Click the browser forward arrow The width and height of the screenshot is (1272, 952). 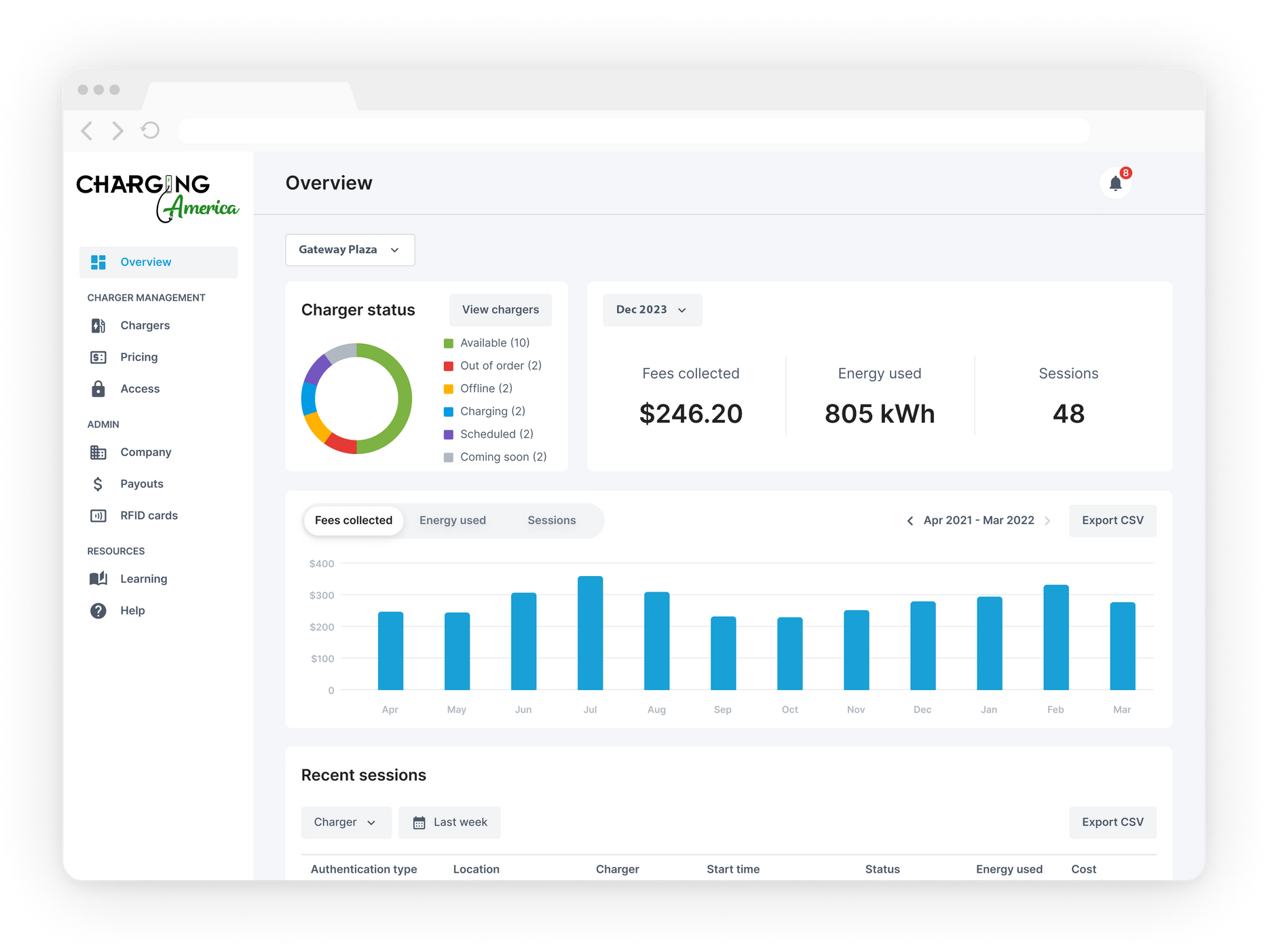pyautogui.click(x=118, y=130)
